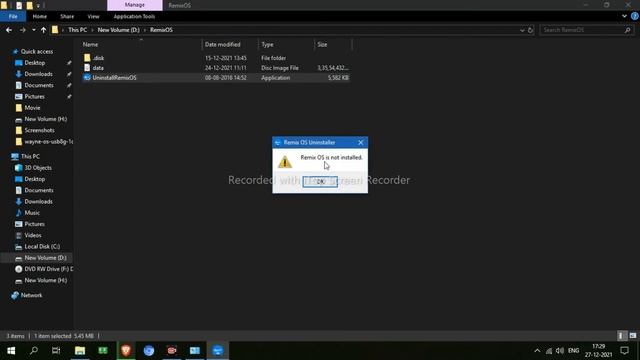Open the clock and date flyout
The width and height of the screenshot is (640, 360).
pyautogui.click(x=598, y=351)
